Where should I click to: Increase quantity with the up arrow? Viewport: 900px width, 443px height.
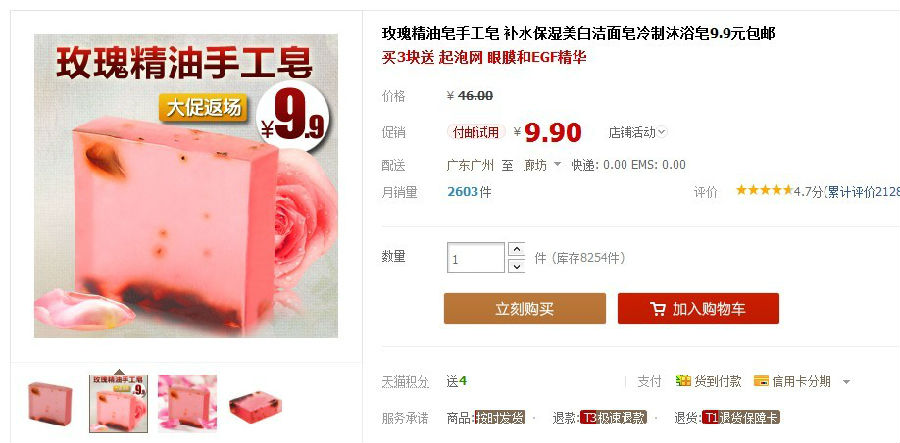[x=517, y=250]
